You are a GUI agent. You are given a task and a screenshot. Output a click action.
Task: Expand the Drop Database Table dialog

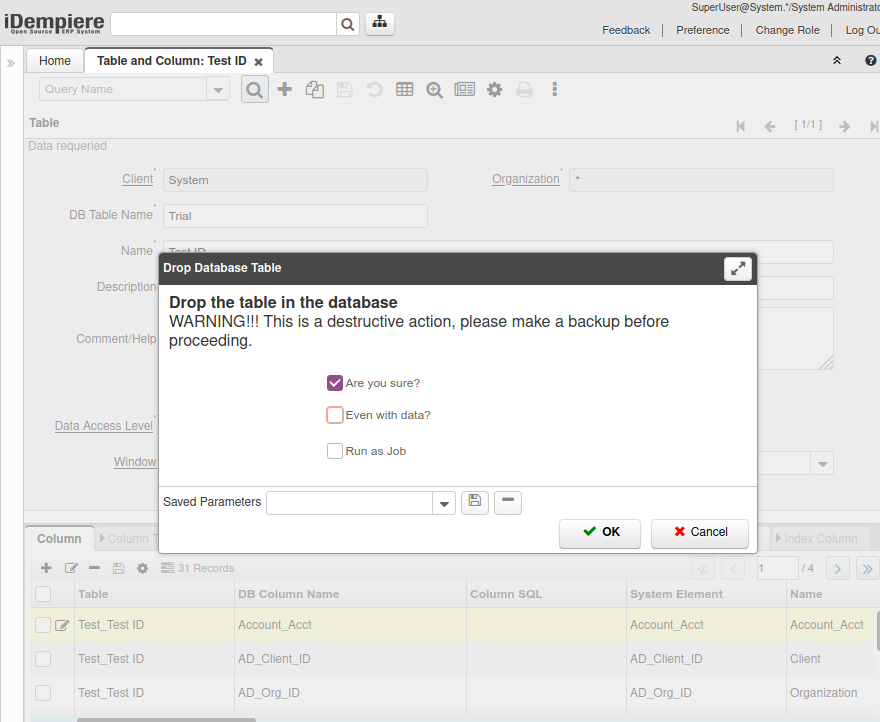click(x=737, y=268)
